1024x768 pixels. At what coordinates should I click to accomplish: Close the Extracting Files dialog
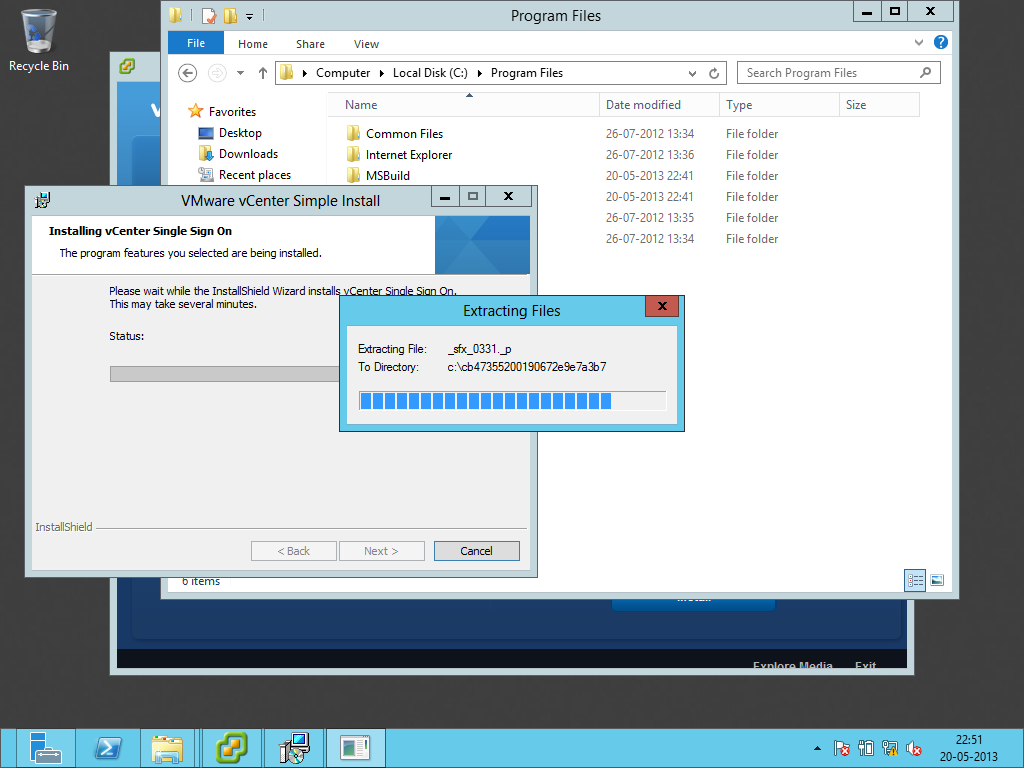662,306
